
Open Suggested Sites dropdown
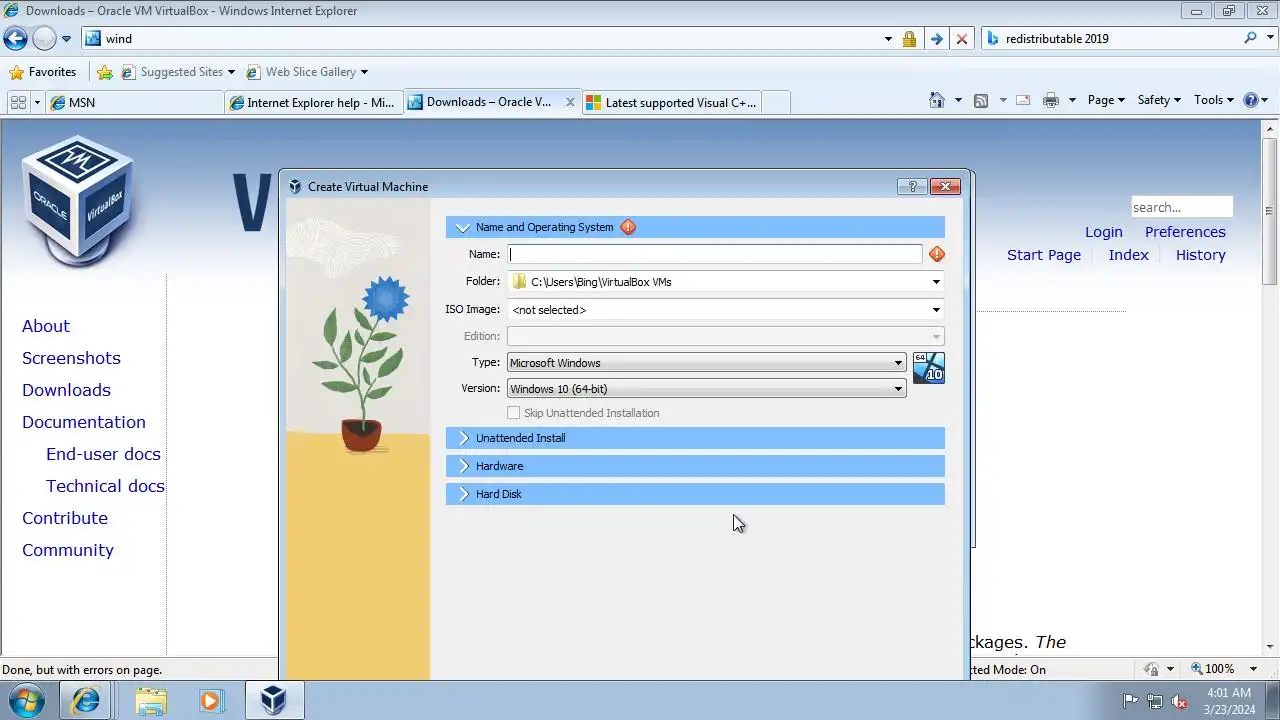pyautogui.click(x=178, y=72)
